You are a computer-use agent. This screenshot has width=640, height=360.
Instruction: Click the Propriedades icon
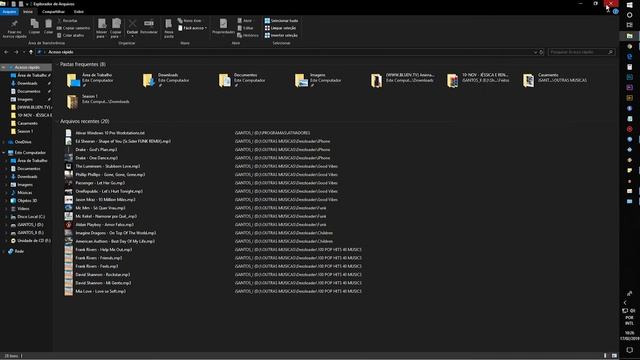click(223, 24)
